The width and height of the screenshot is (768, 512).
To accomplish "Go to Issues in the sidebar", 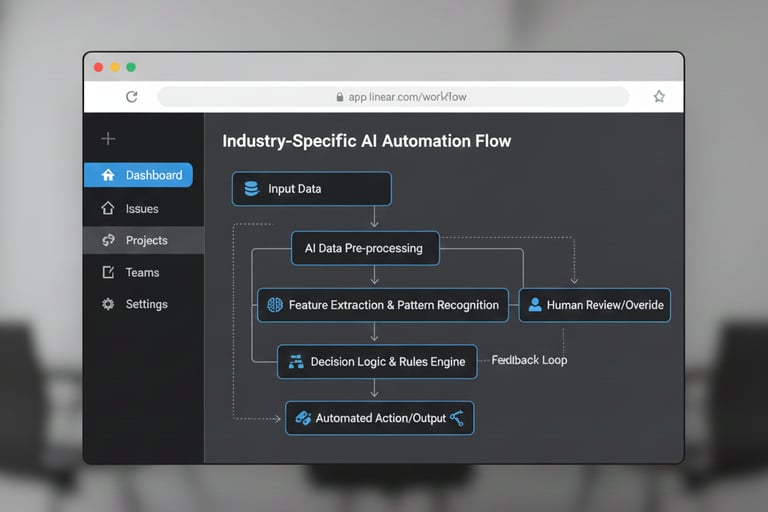I will pyautogui.click(x=144, y=209).
